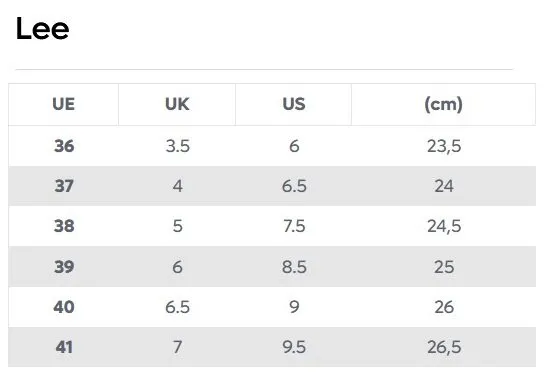Select the (cm) column header
Viewport: 545px width, 391px height.
coord(444,104)
